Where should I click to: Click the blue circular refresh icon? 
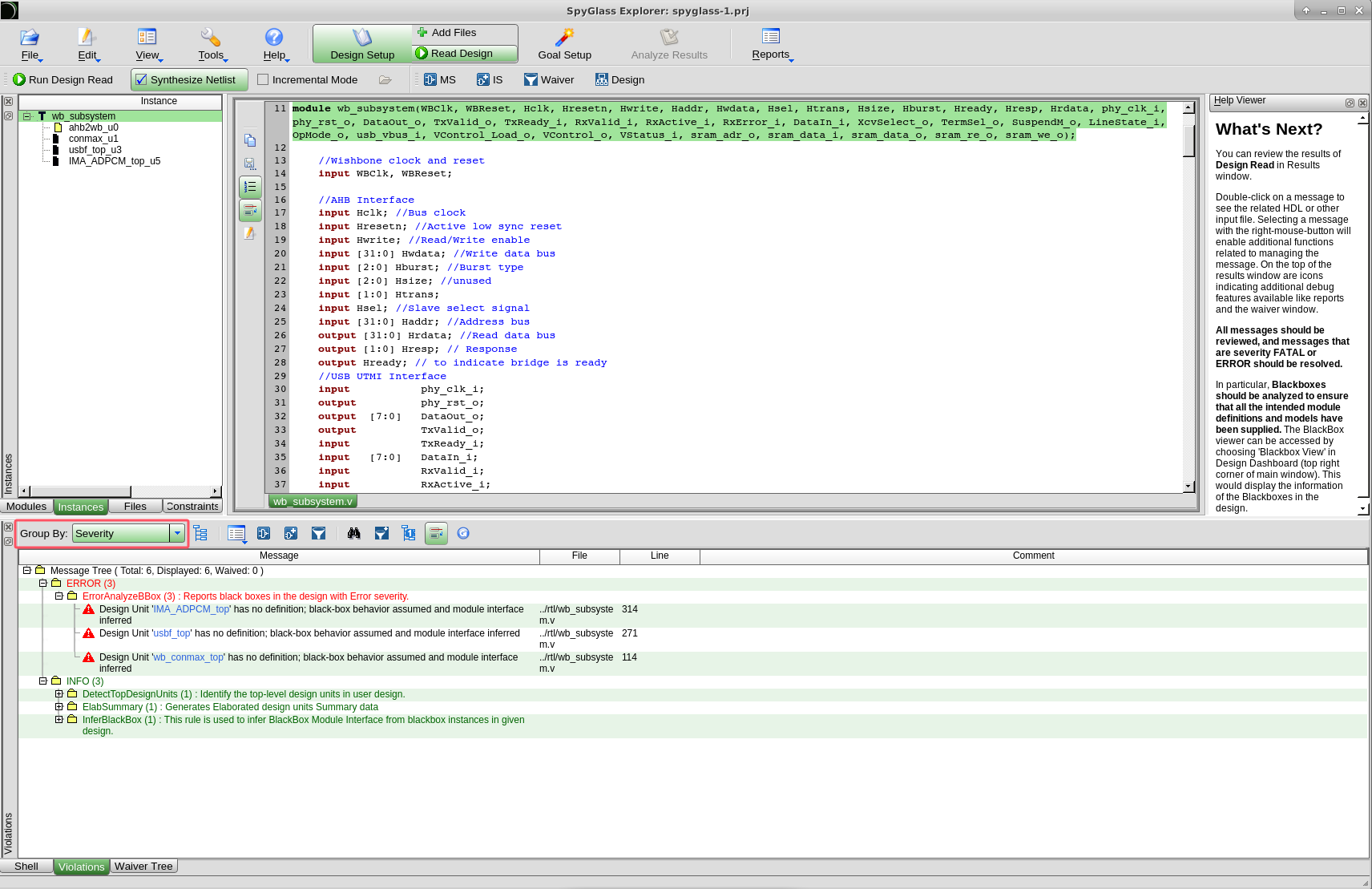click(x=463, y=533)
